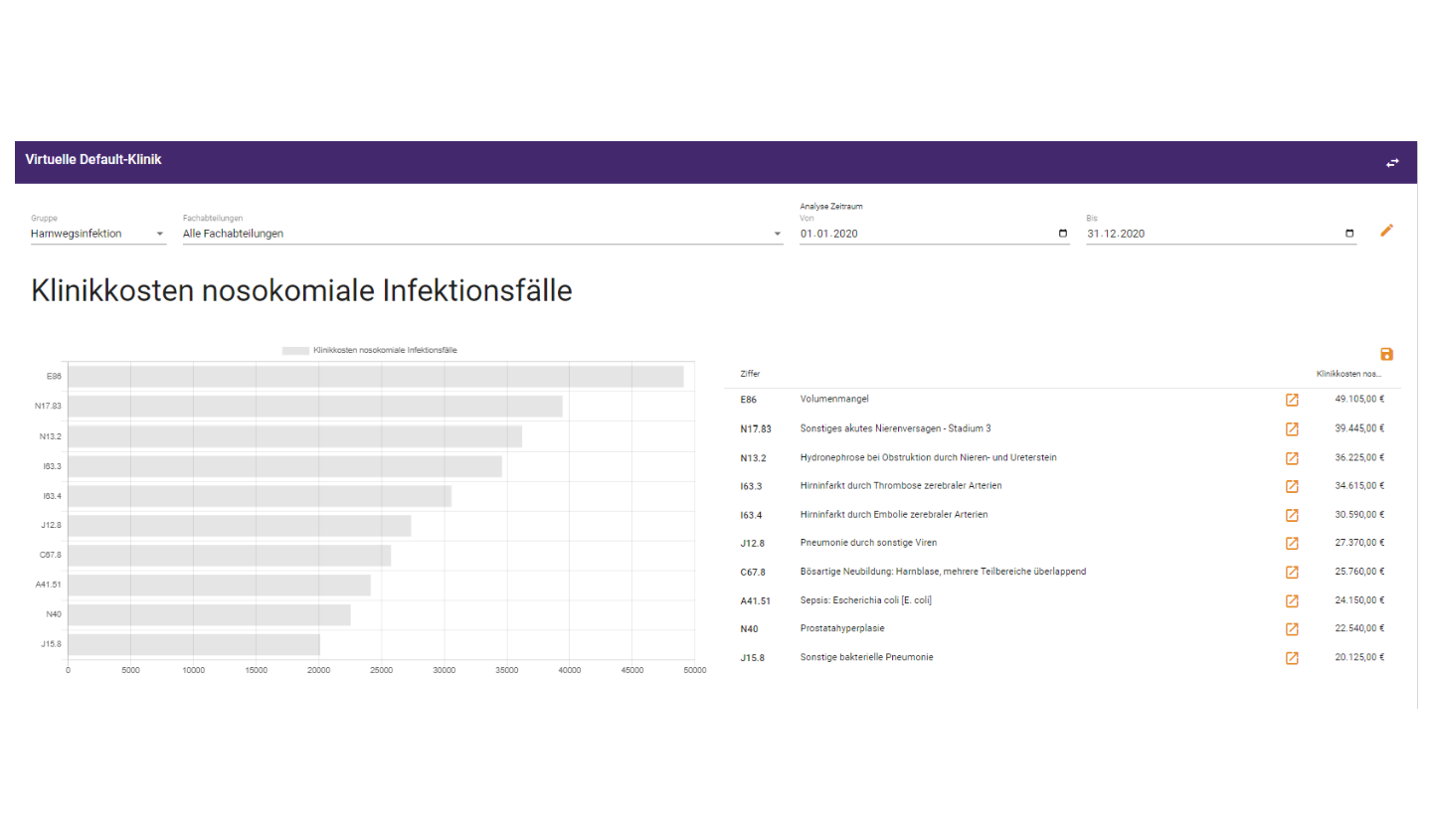The image size is (1432, 840).
Task: Expand the Fachabteilungen dropdown
Action: [x=482, y=234]
